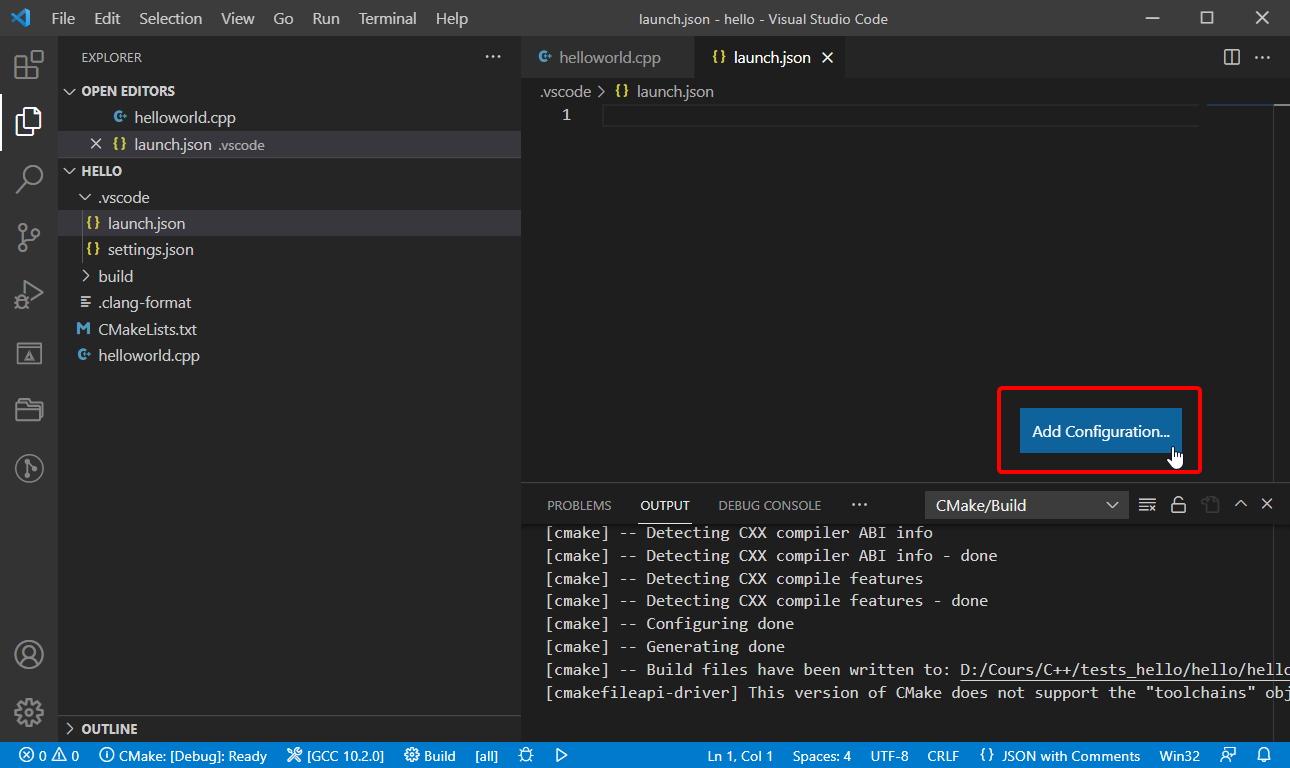Change the UTF-8 encoding
The width and height of the screenshot is (1290, 768).
click(x=889, y=756)
